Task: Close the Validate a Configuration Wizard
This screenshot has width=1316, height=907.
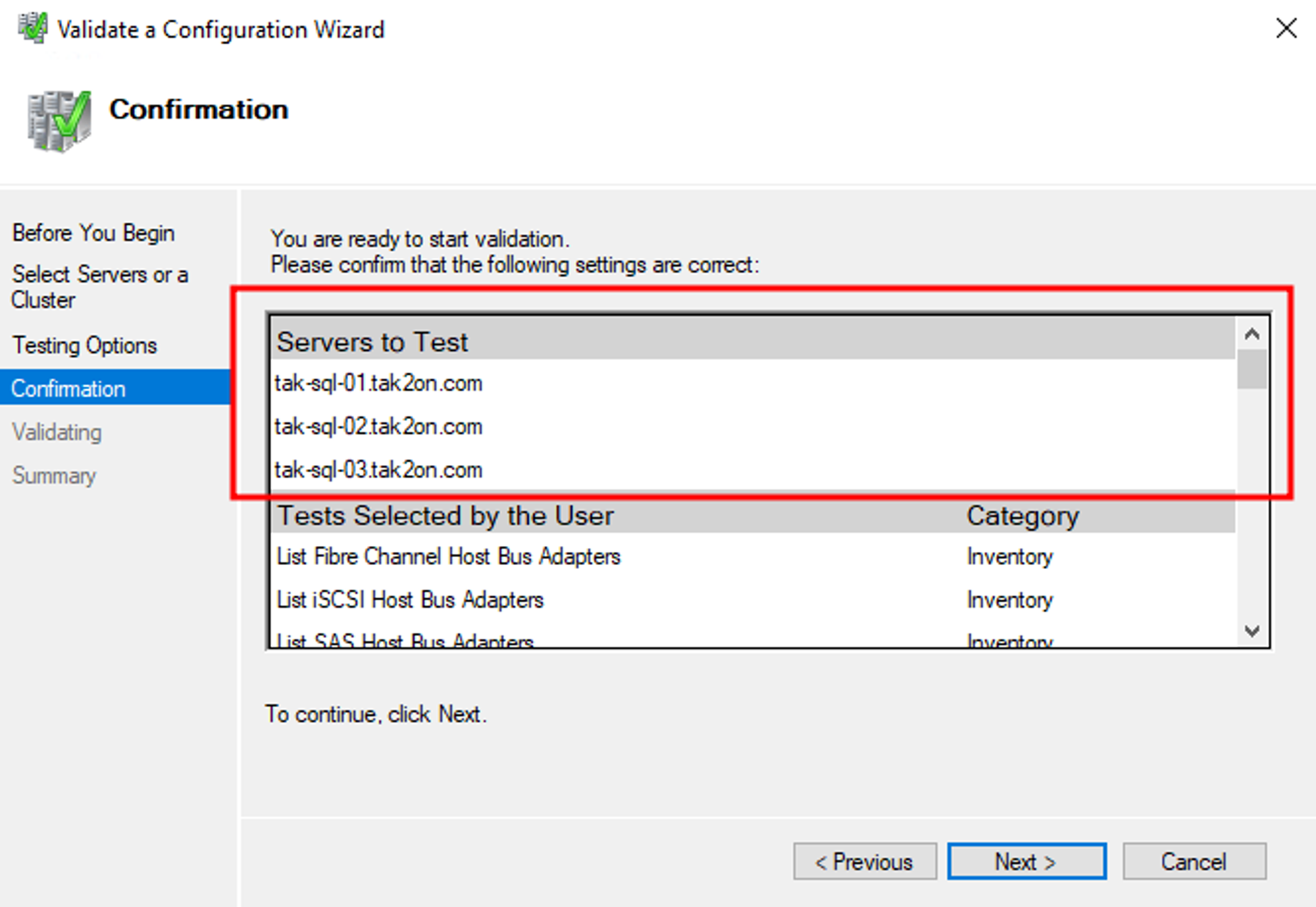Action: pyautogui.click(x=1286, y=28)
